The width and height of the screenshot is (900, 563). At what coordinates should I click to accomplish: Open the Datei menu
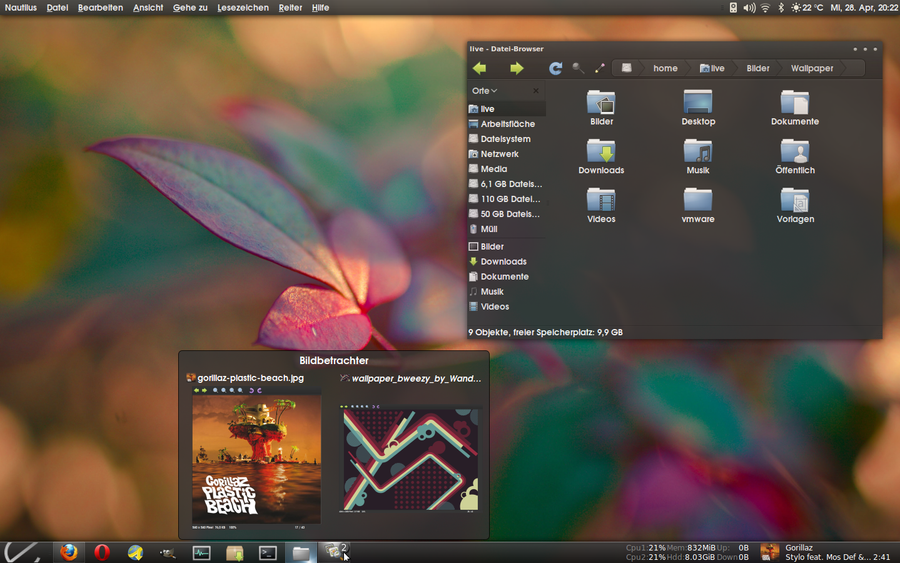pyautogui.click(x=57, y=7)
